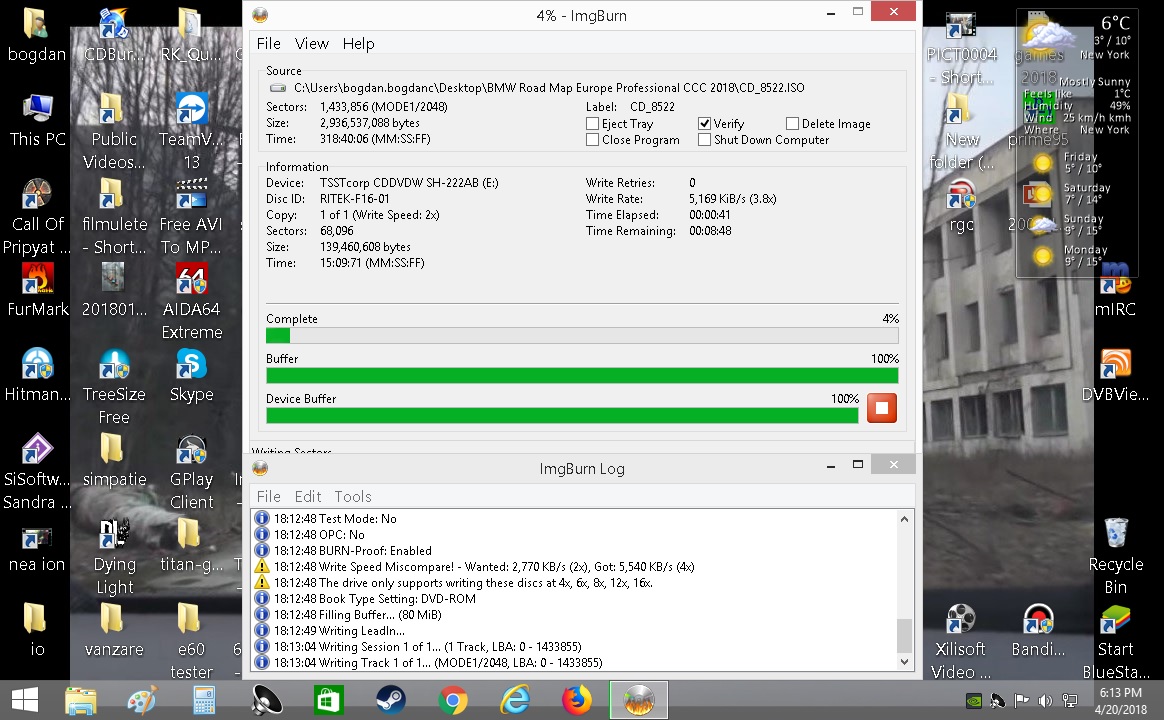Click the log scrollbar down arrow
The width and height of the screenshot is (1164, 720).
pyautogui.click(x=904, y=661)
